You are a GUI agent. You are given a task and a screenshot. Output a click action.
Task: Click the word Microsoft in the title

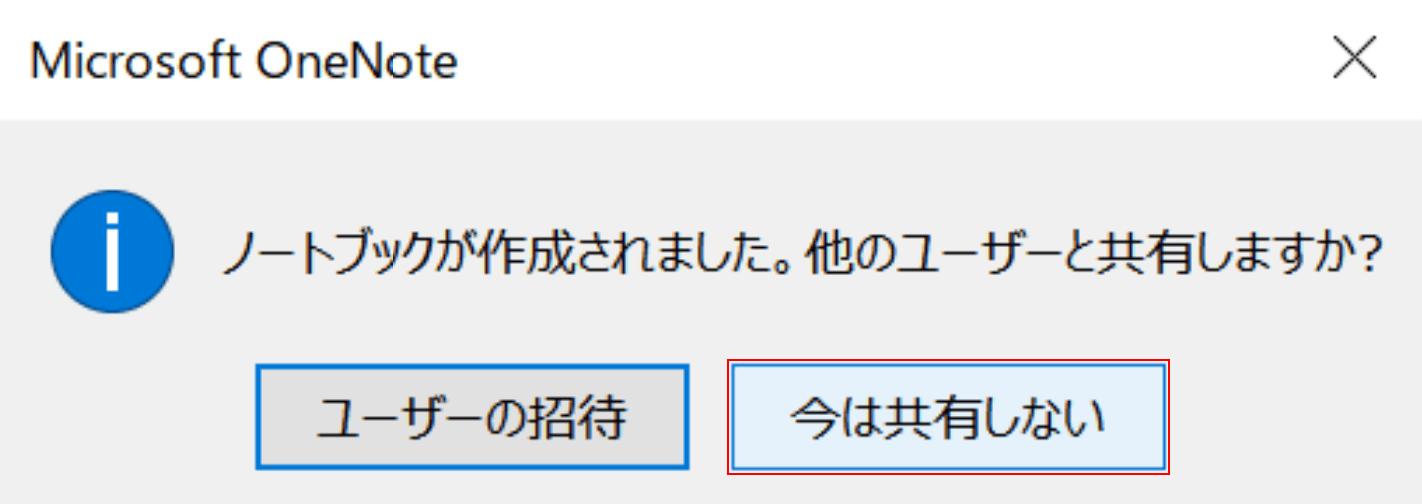point(136,62)
